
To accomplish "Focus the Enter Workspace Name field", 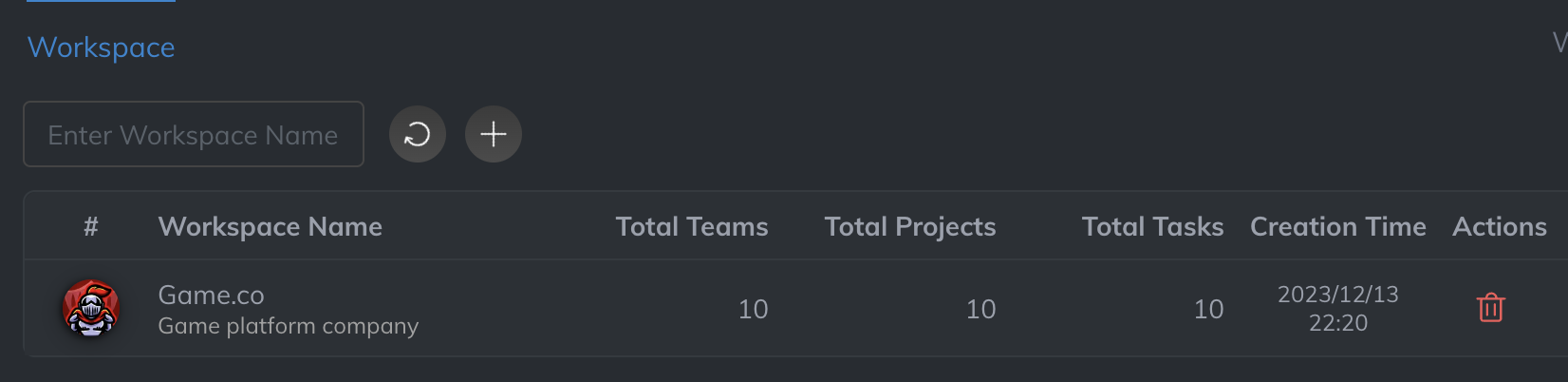I will 194,134.
